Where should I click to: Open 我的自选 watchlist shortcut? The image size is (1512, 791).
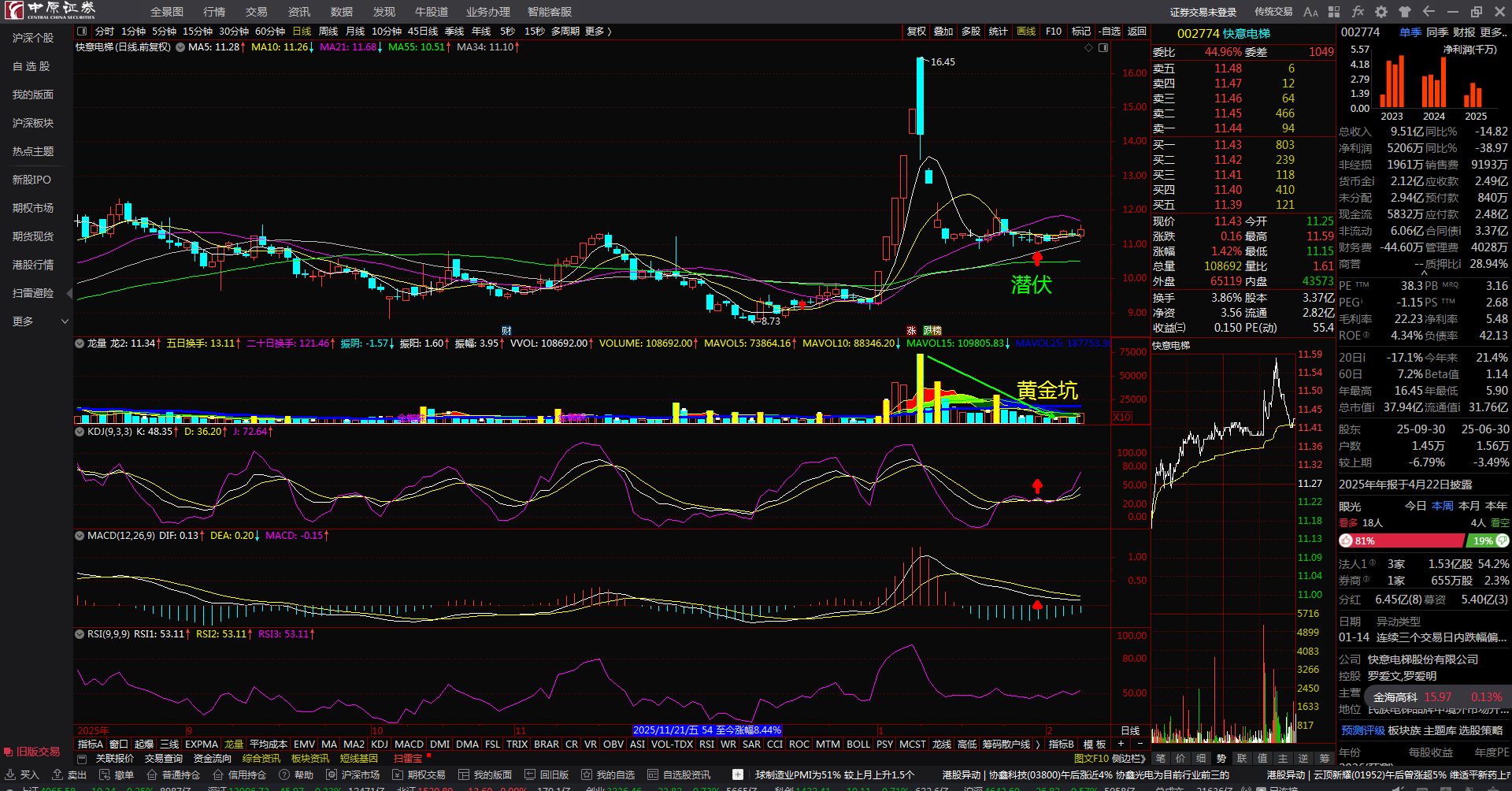tap(608, 775)
